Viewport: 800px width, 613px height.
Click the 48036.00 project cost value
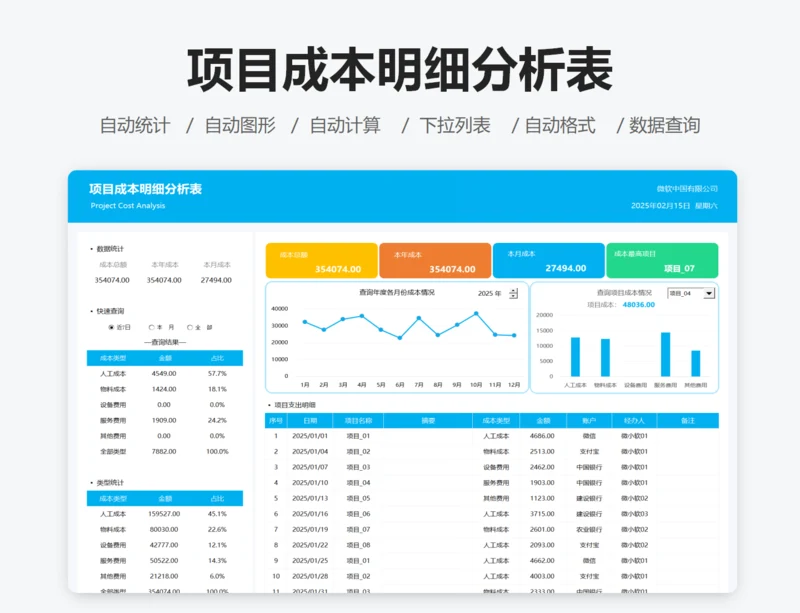[639, 304]
